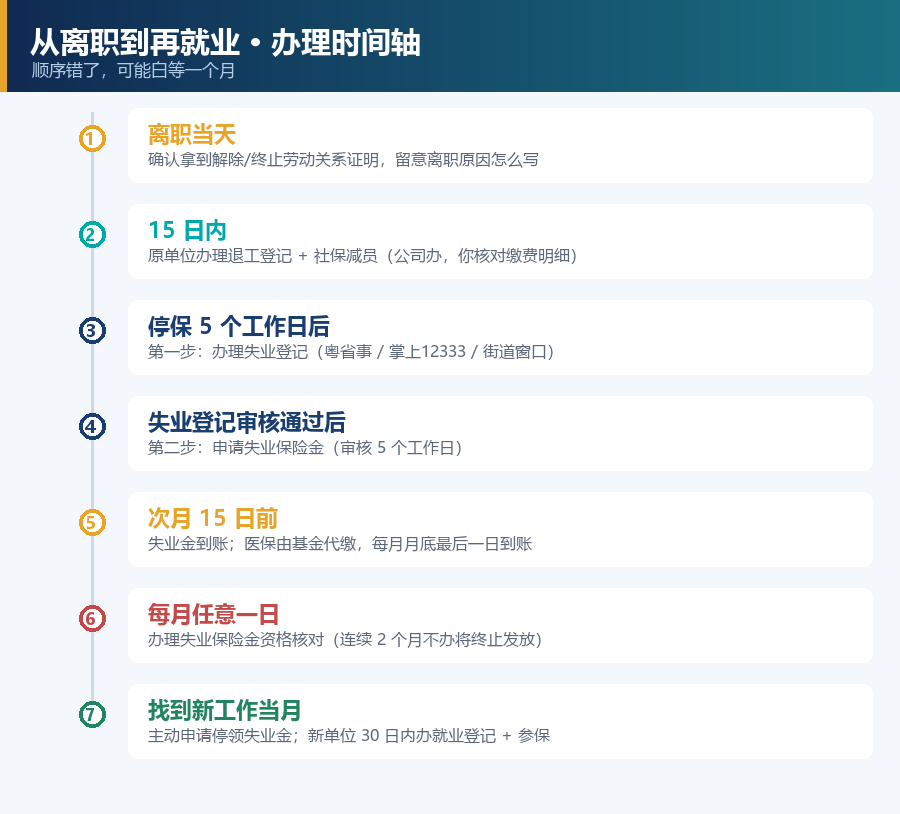This screenshot has width=900, height=814.
Task: Select the heading 次月 15 日前
Action: tap(213, 518)
